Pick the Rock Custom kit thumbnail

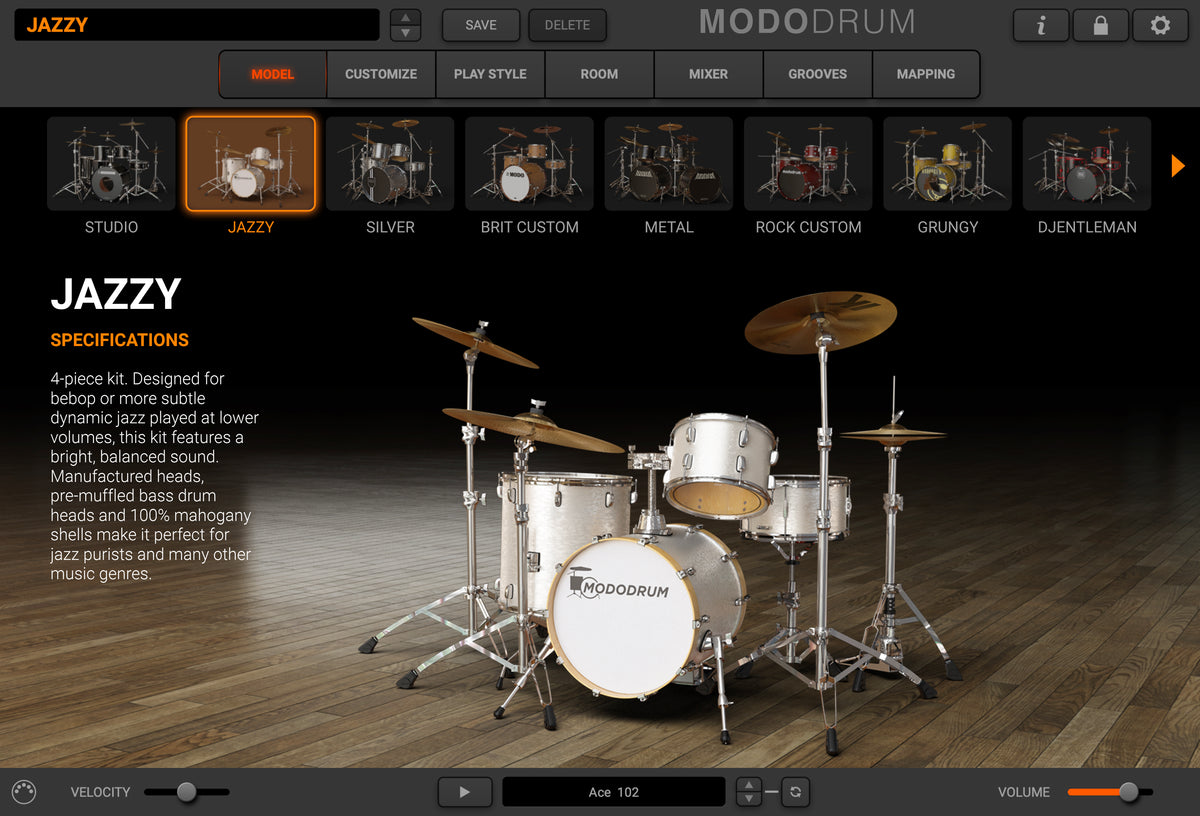808,164
